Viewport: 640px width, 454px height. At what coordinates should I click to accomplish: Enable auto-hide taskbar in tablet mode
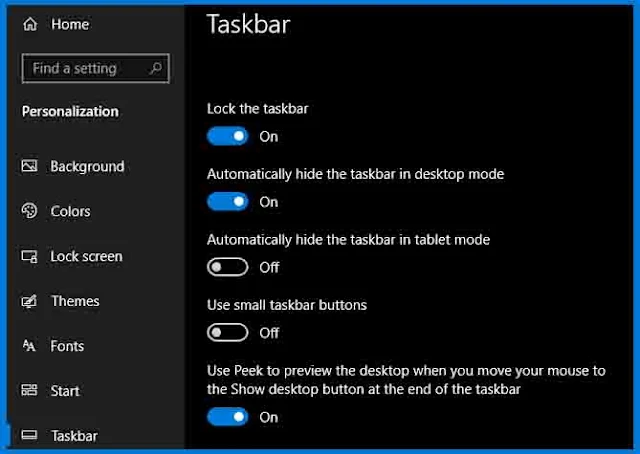227,267
